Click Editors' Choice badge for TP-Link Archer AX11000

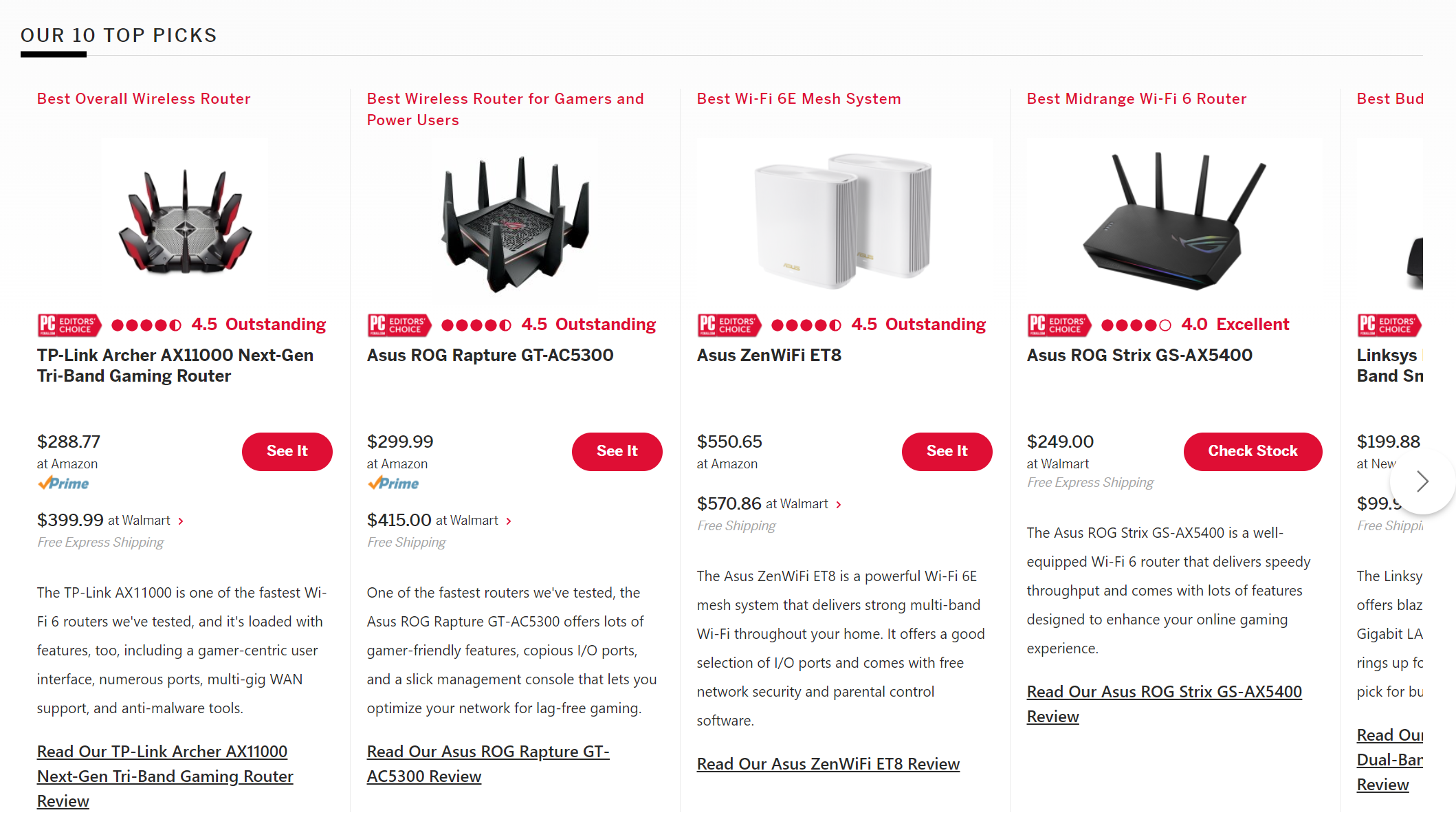click(x=69, y=325)
